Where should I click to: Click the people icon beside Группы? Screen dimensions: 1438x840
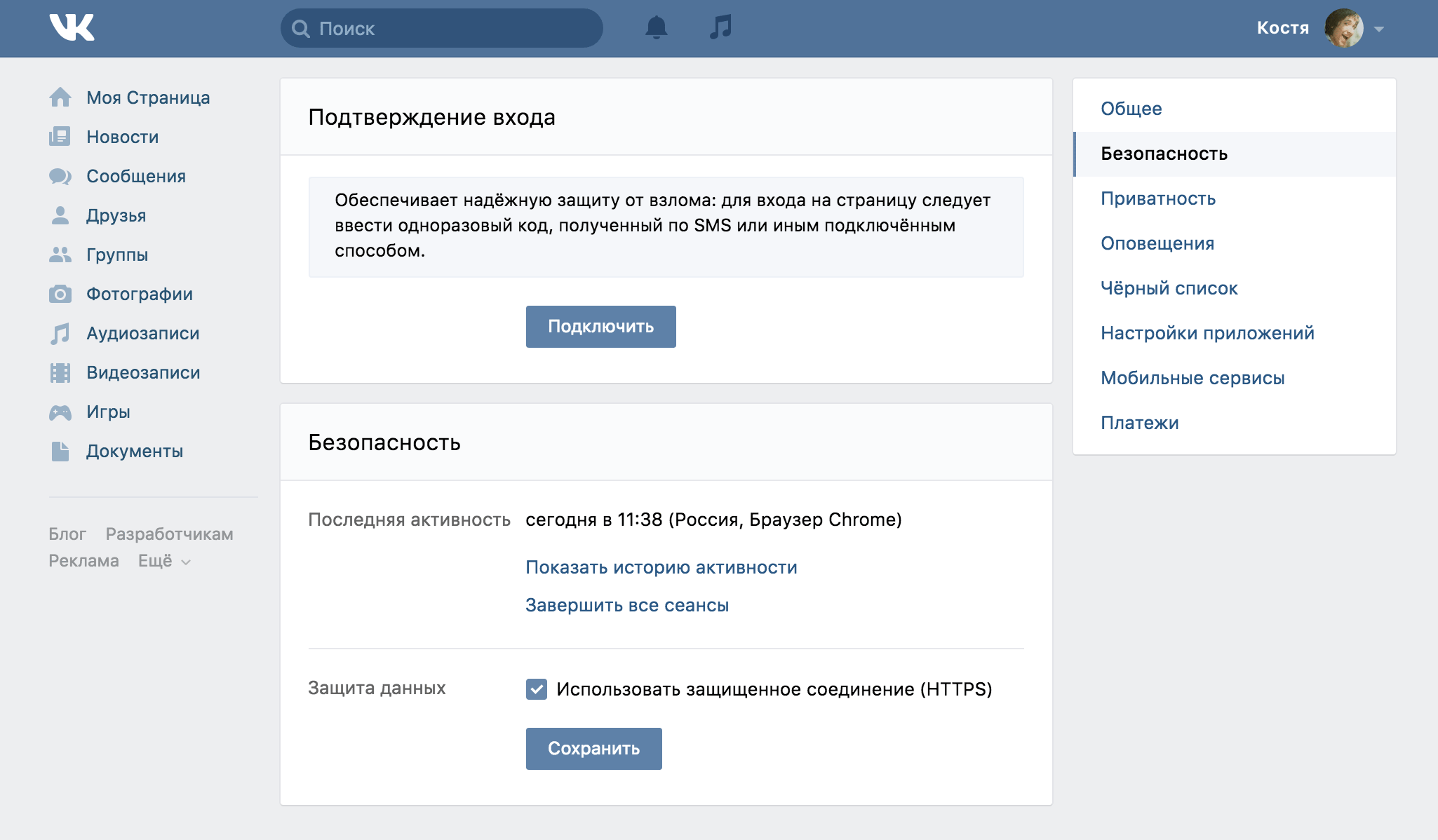60,255
